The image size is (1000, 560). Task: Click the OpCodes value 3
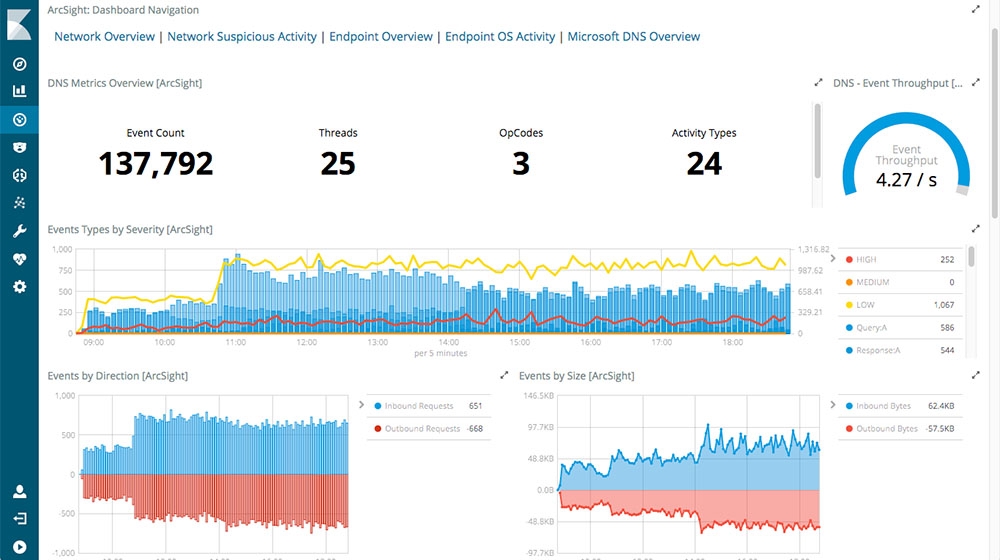coord(521,163)
